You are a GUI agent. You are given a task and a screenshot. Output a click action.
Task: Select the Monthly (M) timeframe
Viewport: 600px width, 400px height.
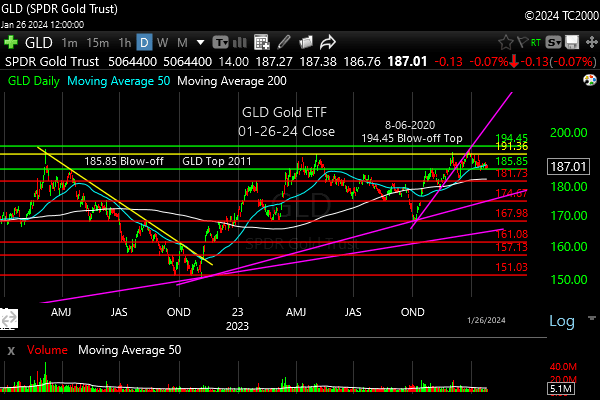click(183, 42)
